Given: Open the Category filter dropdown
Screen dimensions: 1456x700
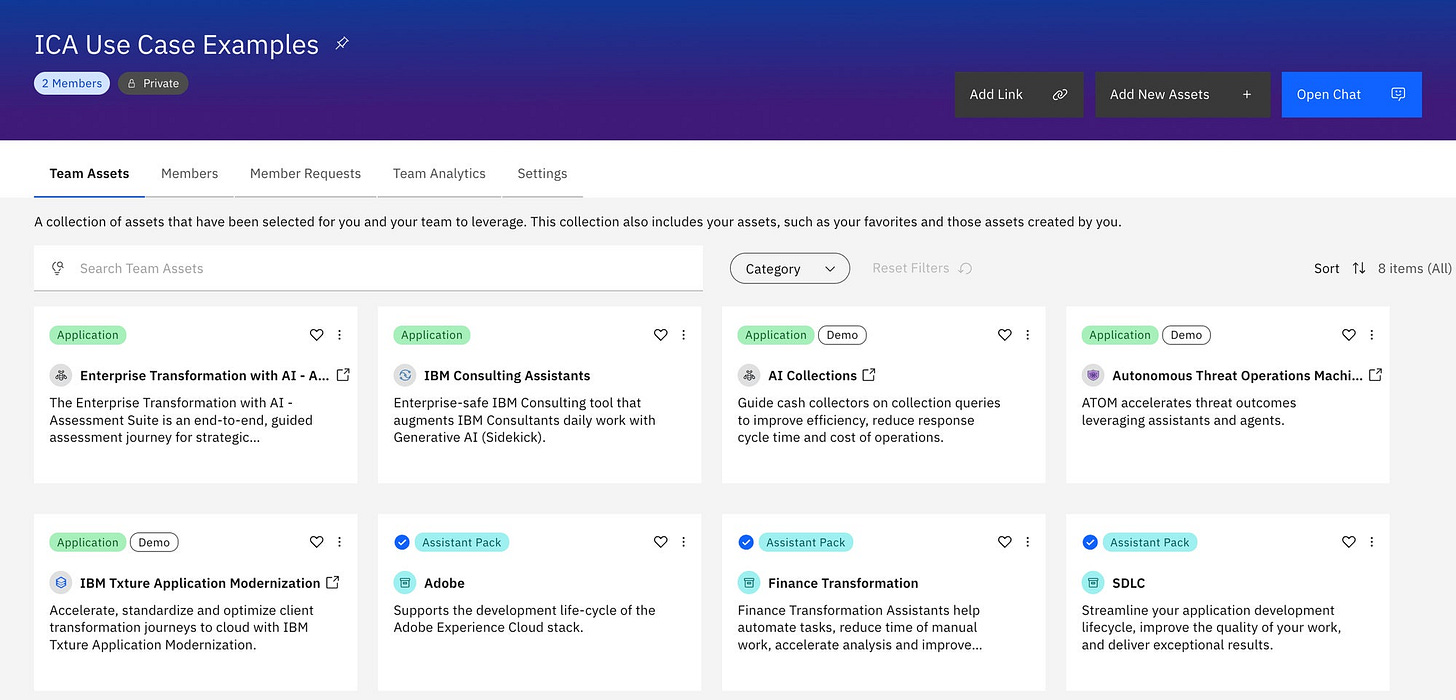Looking at the screenshot, I should 790,268.
